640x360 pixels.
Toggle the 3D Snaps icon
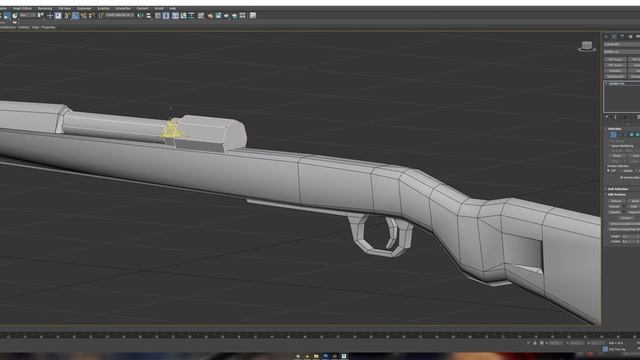pyautogui.click(x=67, y=16)
